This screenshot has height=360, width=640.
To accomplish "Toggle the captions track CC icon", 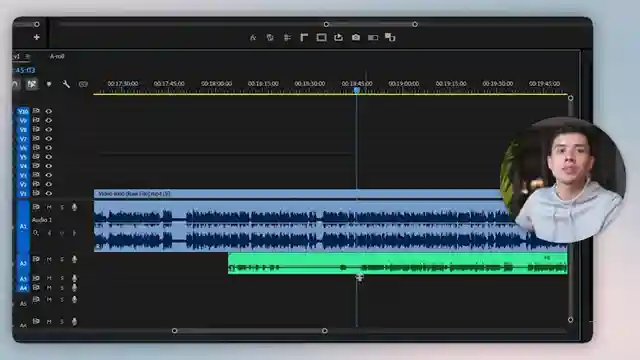I will pos(83,84).
